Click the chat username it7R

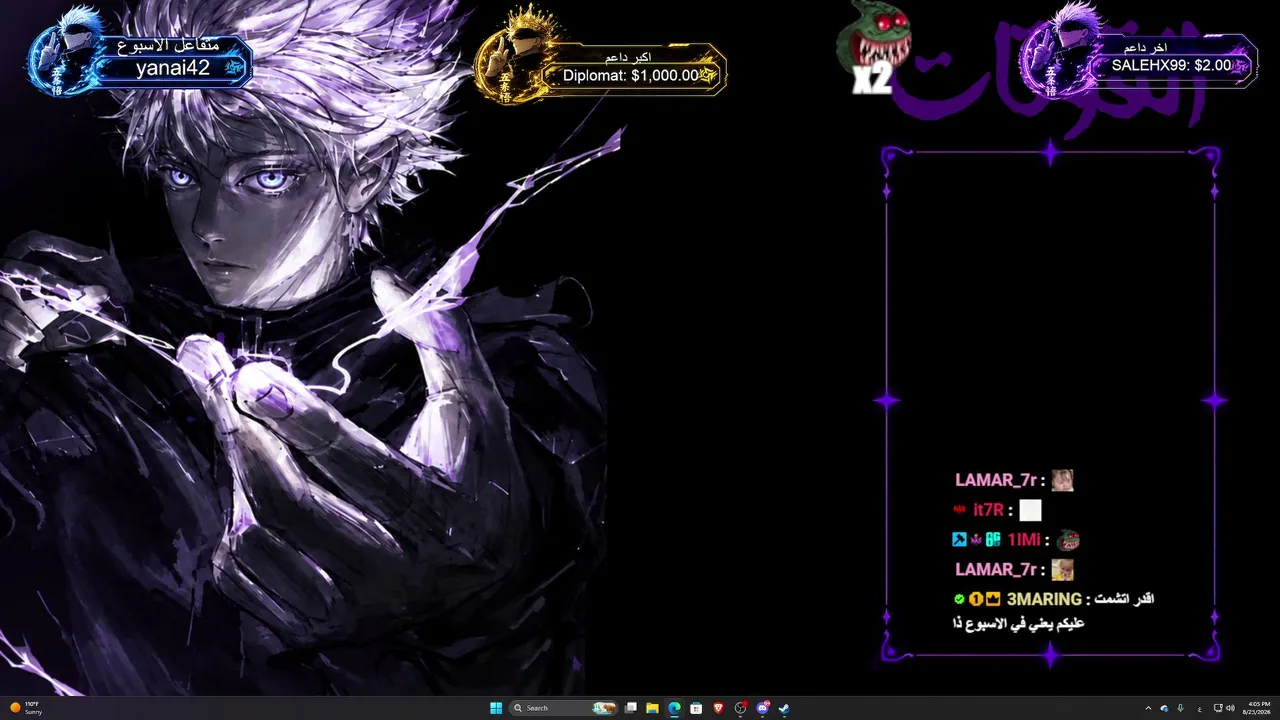coord(988,510)
